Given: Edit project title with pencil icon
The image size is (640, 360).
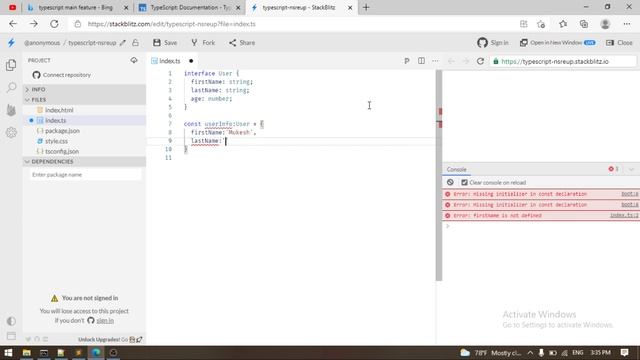Looking at the screenshot, I should [x=122, y=42].
